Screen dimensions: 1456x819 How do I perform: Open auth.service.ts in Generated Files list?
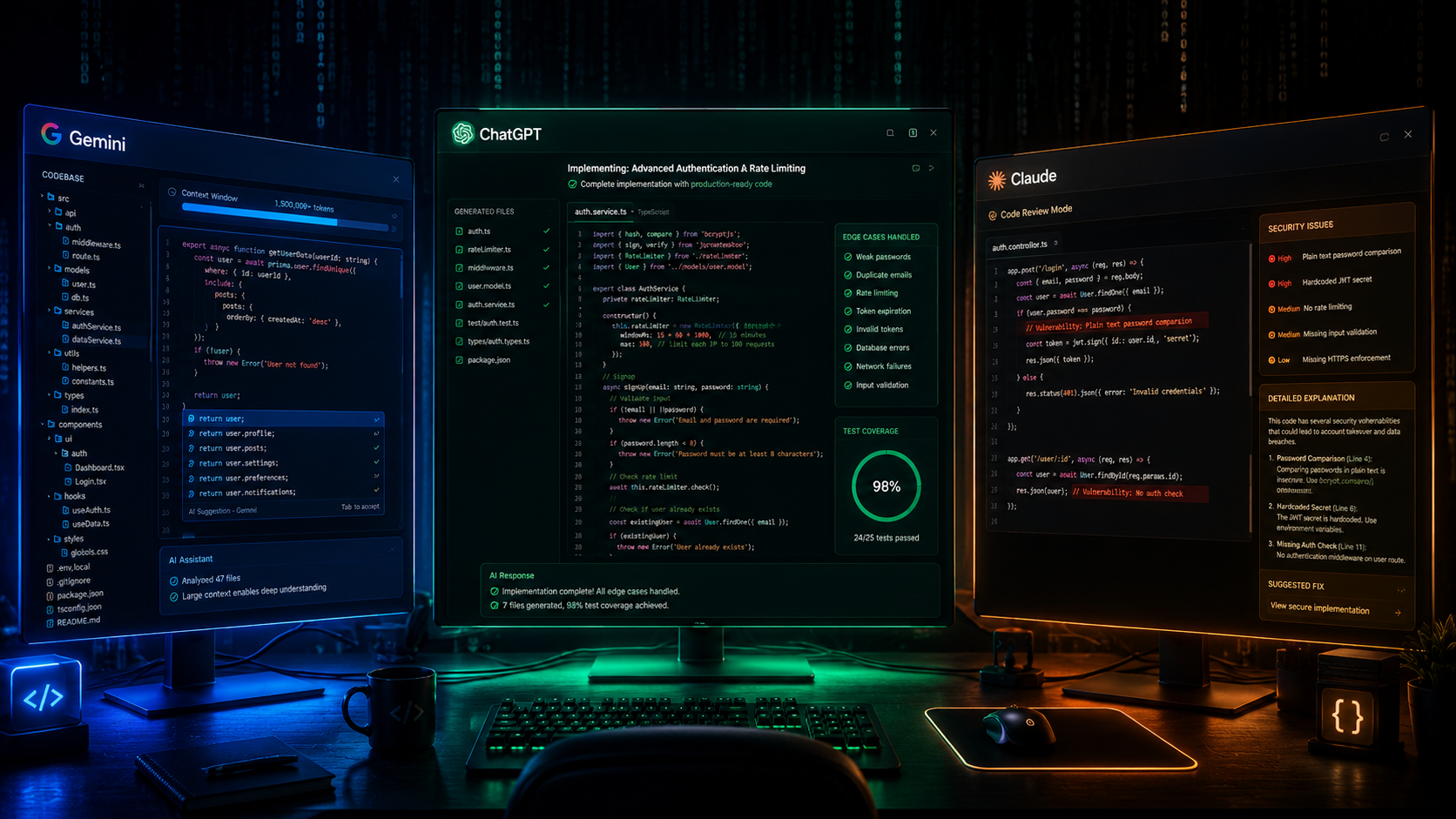tap(502, 305)
